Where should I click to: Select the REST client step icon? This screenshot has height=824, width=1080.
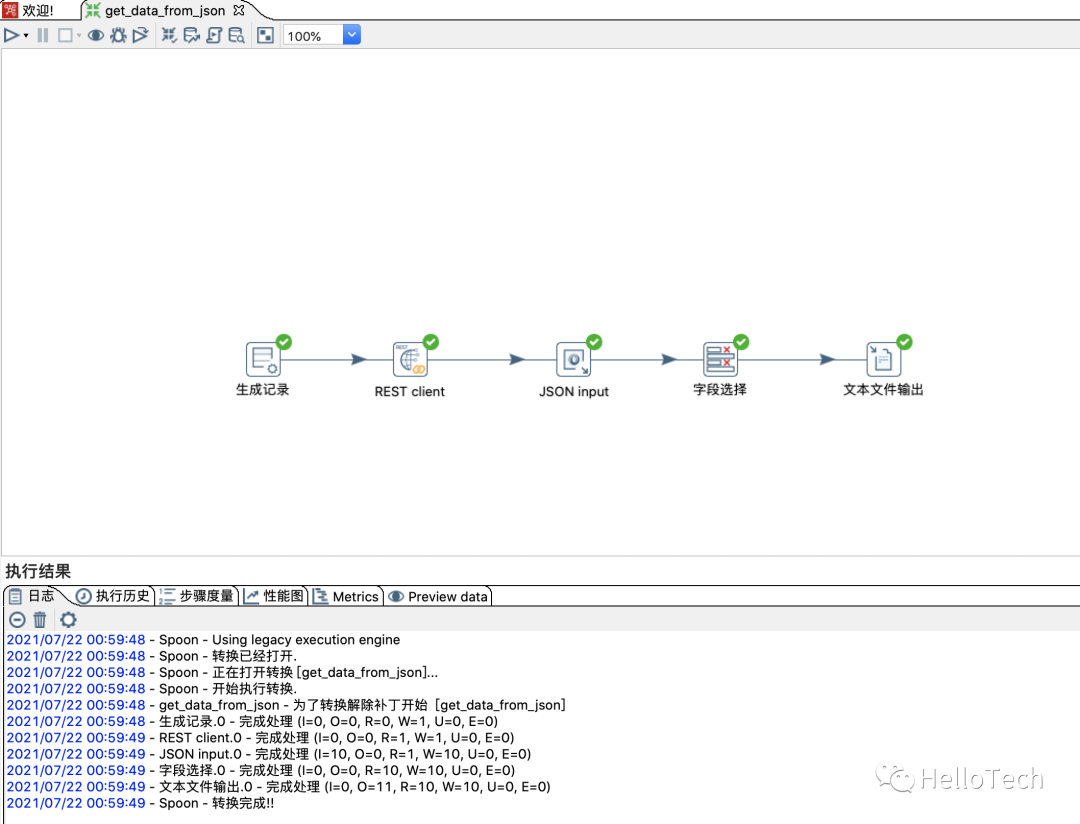(410, 359)
